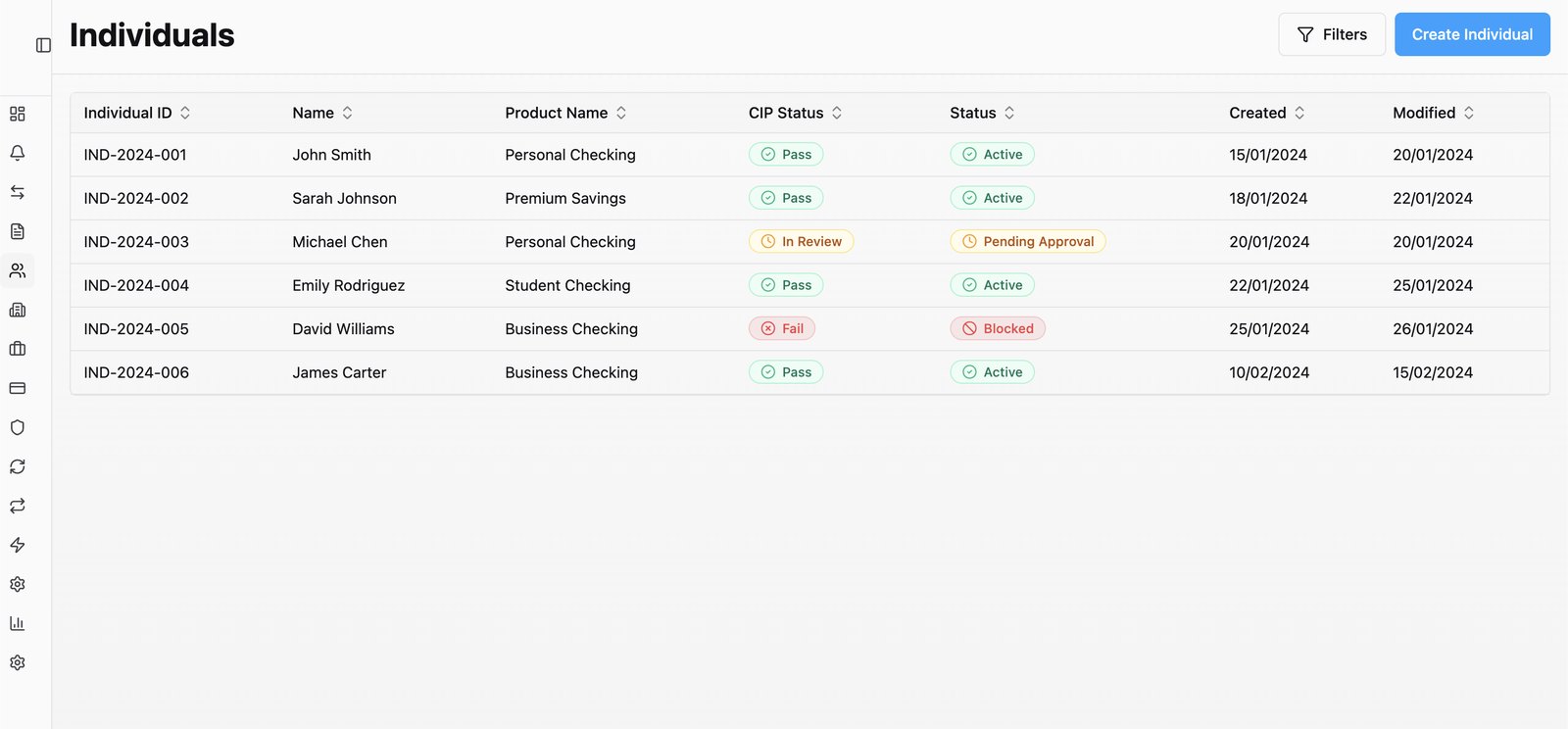Image resolution: width=1568 pixels, height=729 pixels.
Task: Open the document page icon in sidebar
Action: coord(18,231)
